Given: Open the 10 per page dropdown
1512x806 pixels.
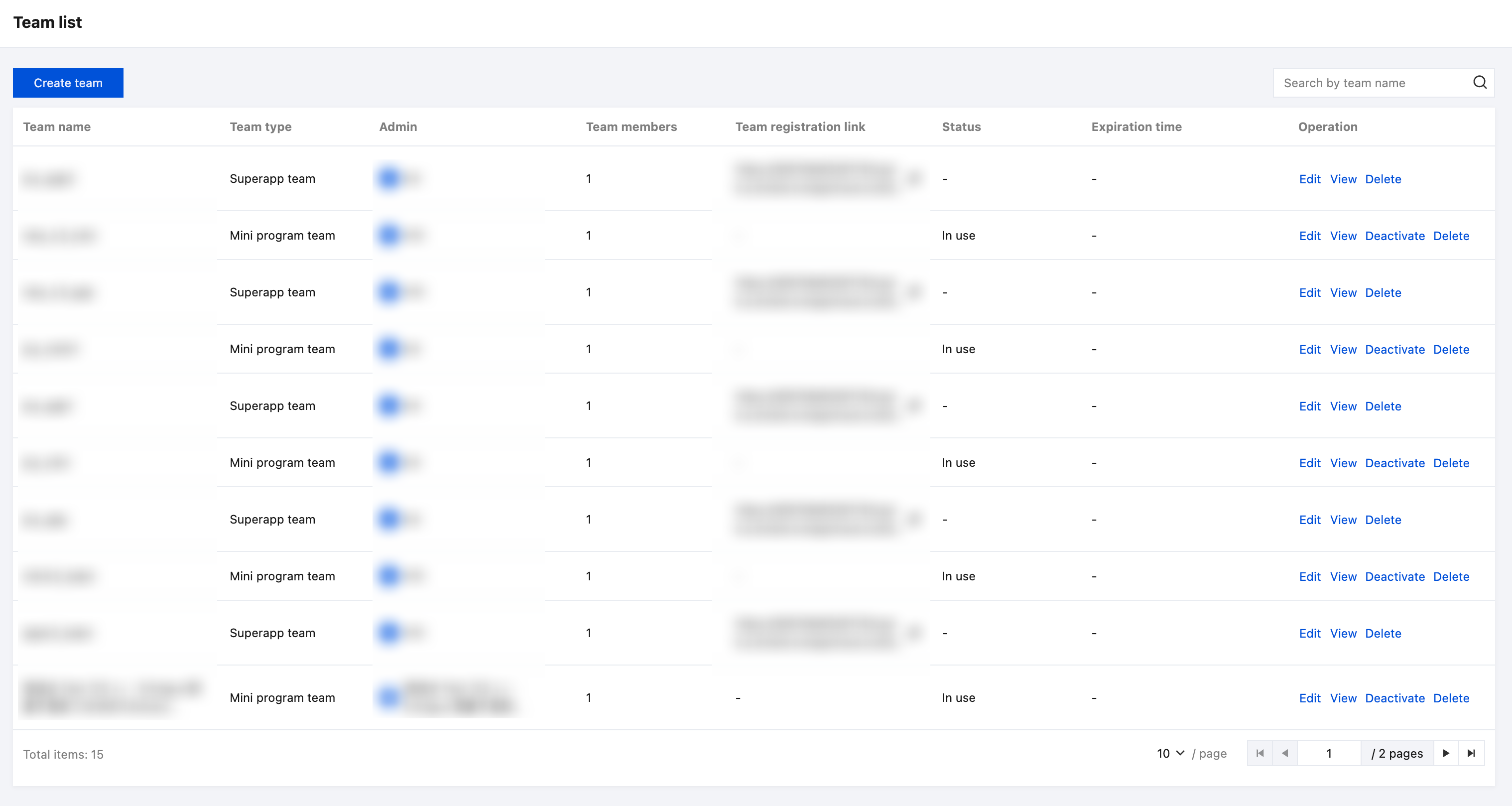Looking at the screenshot, I should pos(1170,753).
